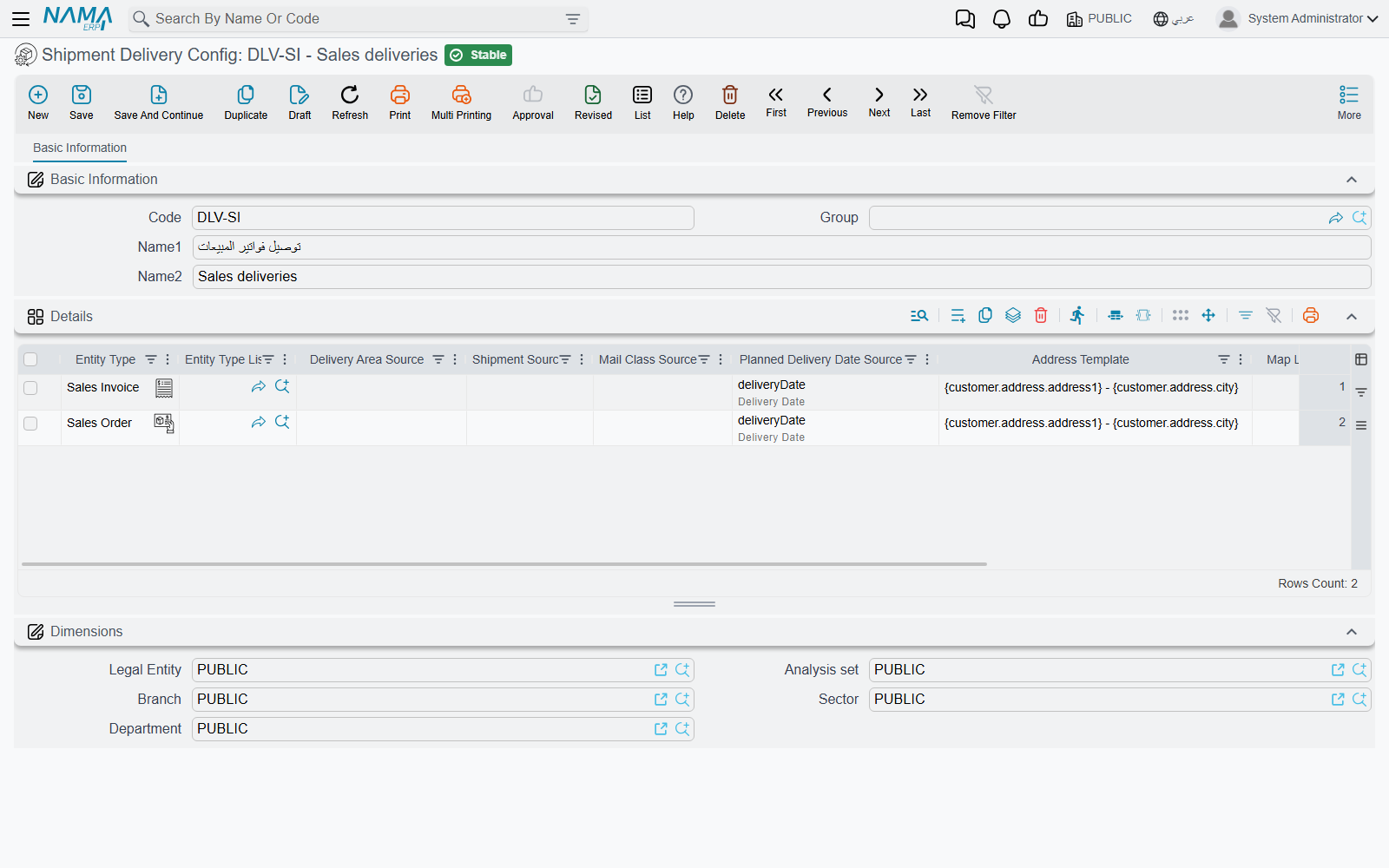Open the More menu in the toolbar
This screenshot has width=1389, height=868.
tap(1349, 102)
